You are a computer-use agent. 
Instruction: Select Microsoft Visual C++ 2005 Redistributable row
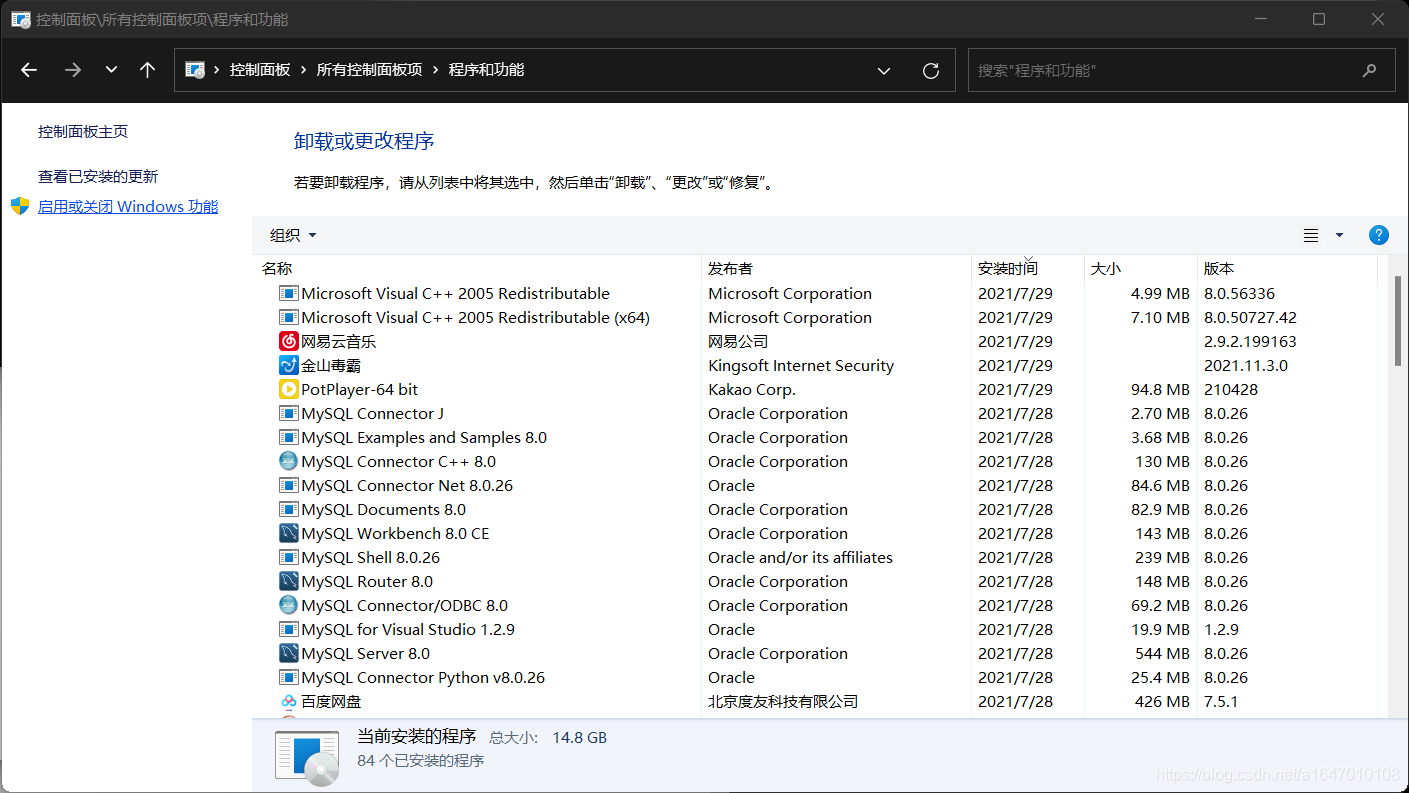point(817,294)
